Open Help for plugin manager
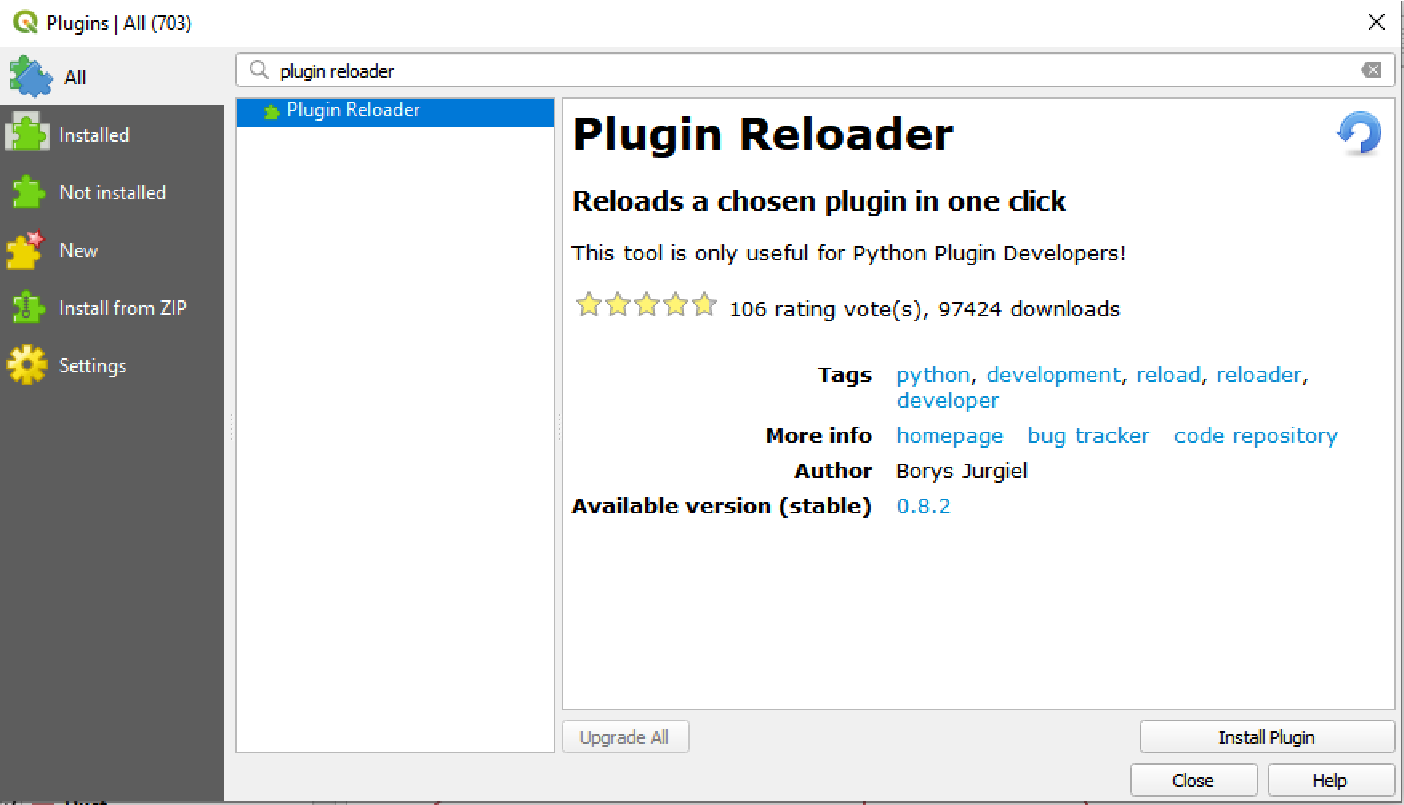The image size is (1404, 805). pyautogui.click(x=1330, y=780)
